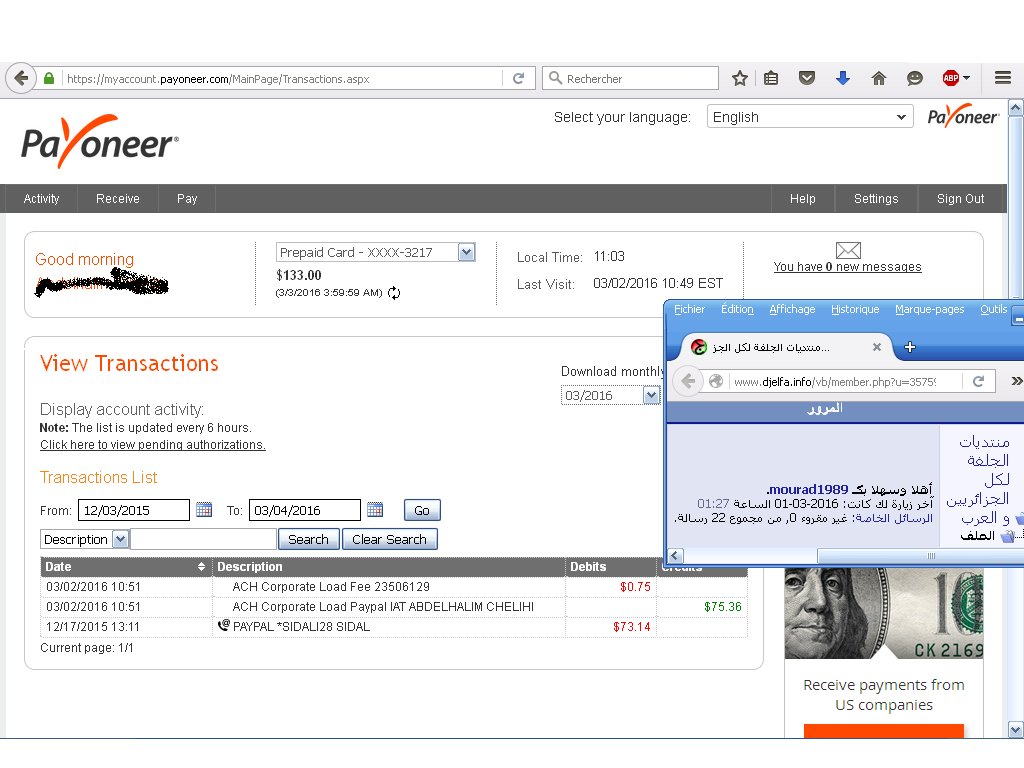Open the downloads arrow icon
Screen dimensions: 1024x768
[843, 78]
